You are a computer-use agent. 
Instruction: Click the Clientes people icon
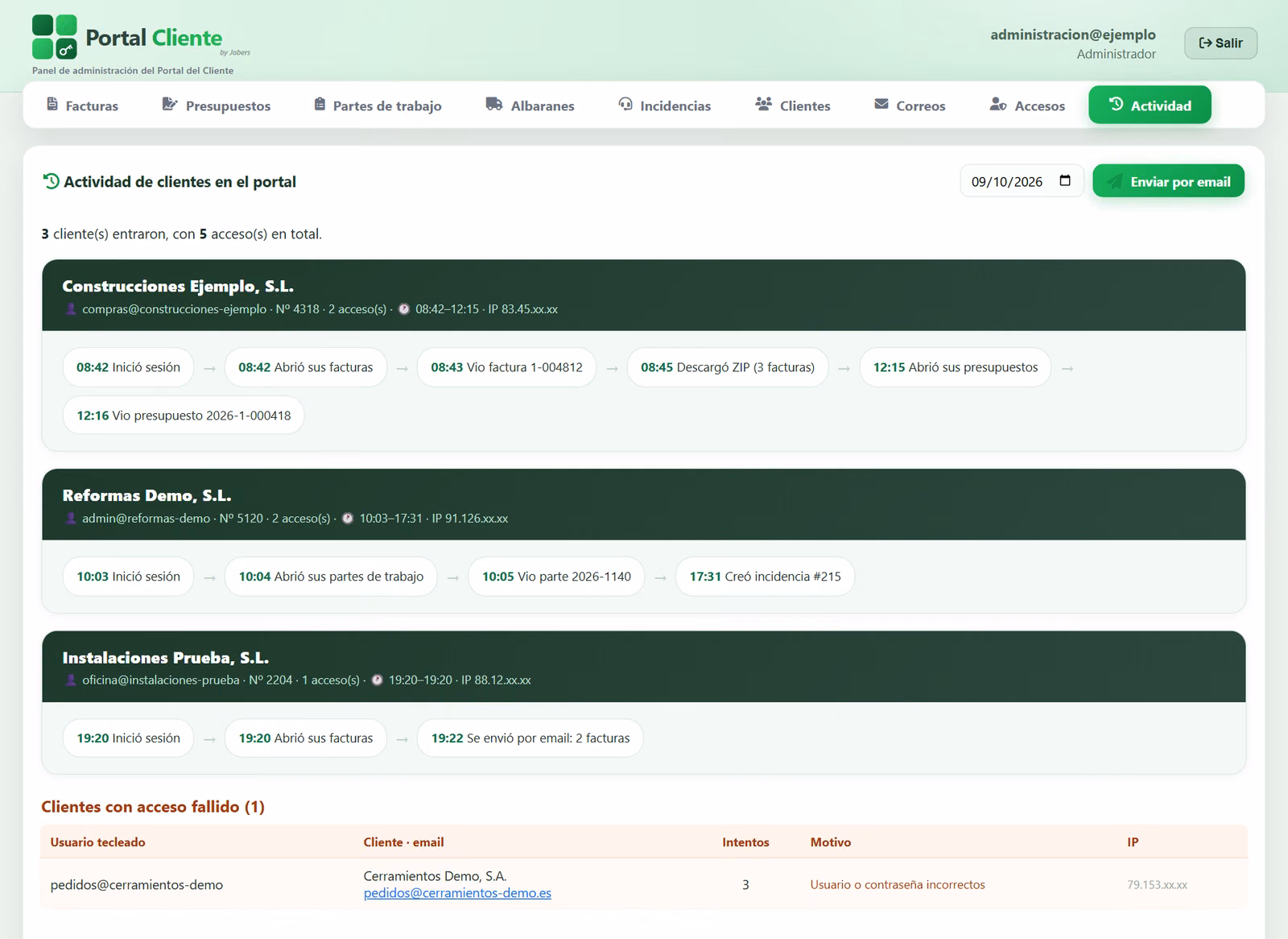tap(763, 105)
